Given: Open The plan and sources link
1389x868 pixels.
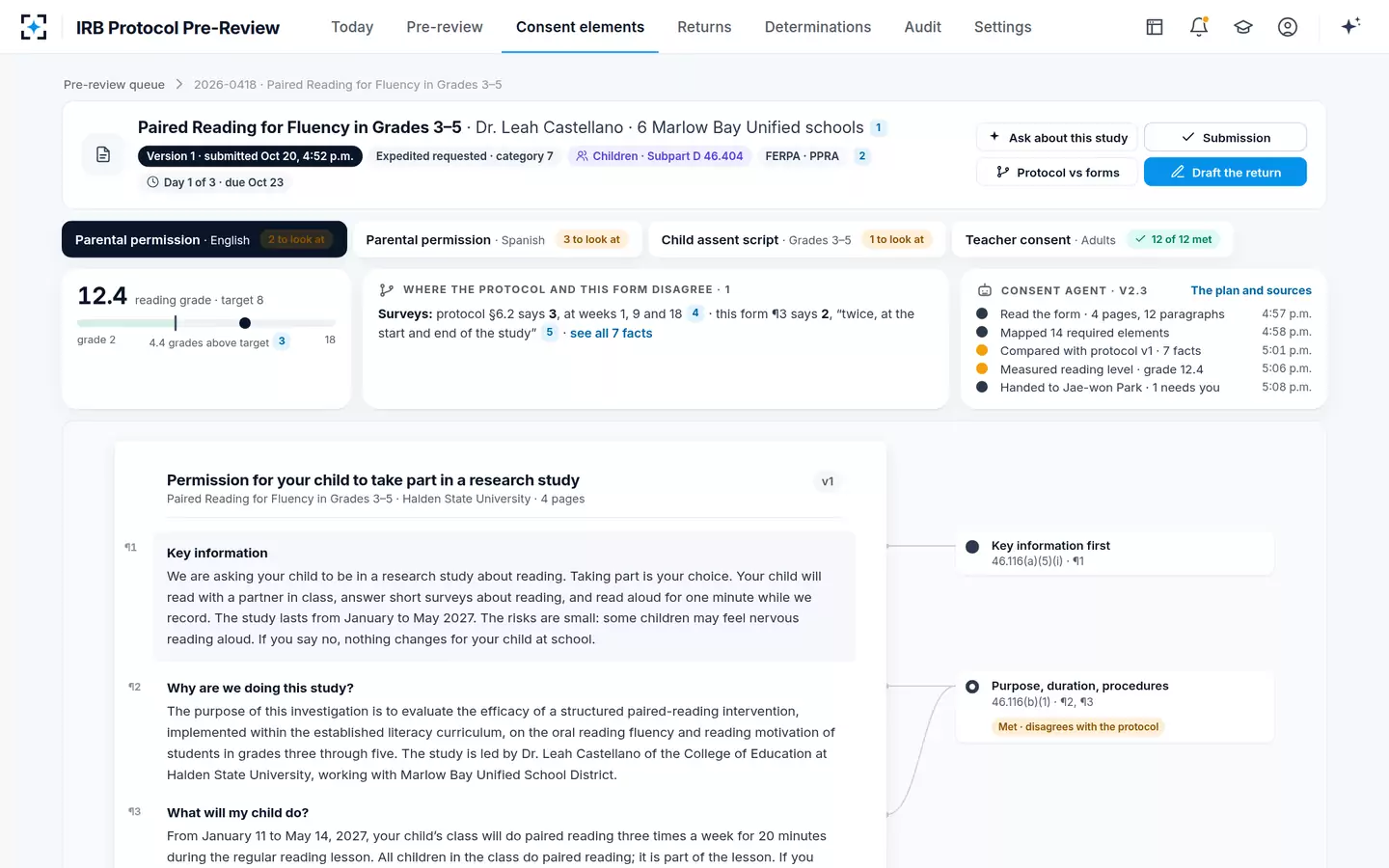Looking at the screenshot, I should click(1251, 290).
